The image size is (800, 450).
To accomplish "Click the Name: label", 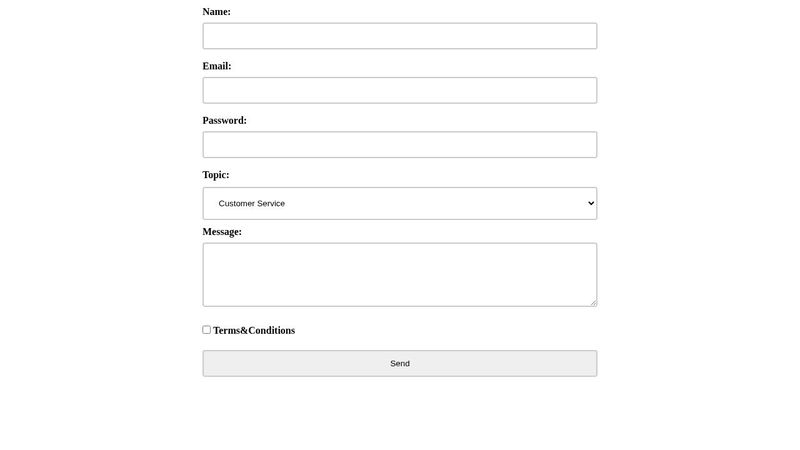I will [217, 12].
